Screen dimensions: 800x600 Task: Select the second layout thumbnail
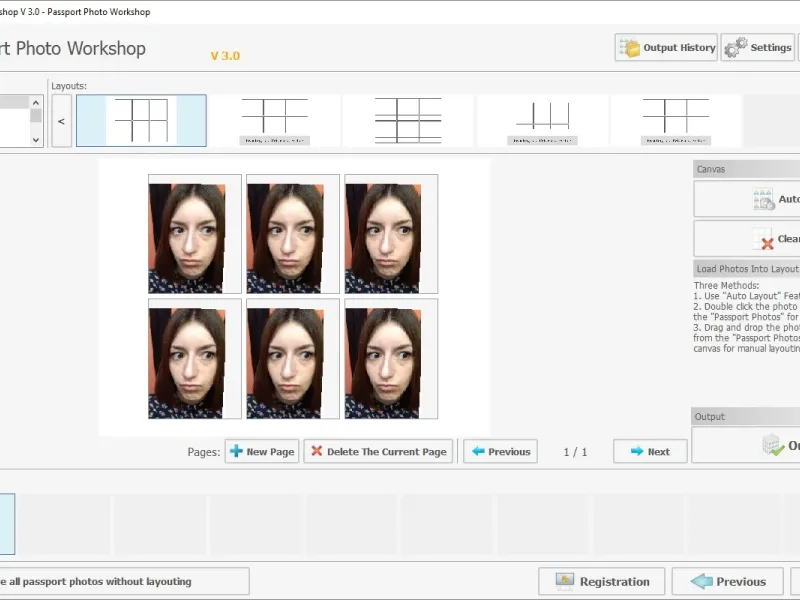click(x=274, y=121)
